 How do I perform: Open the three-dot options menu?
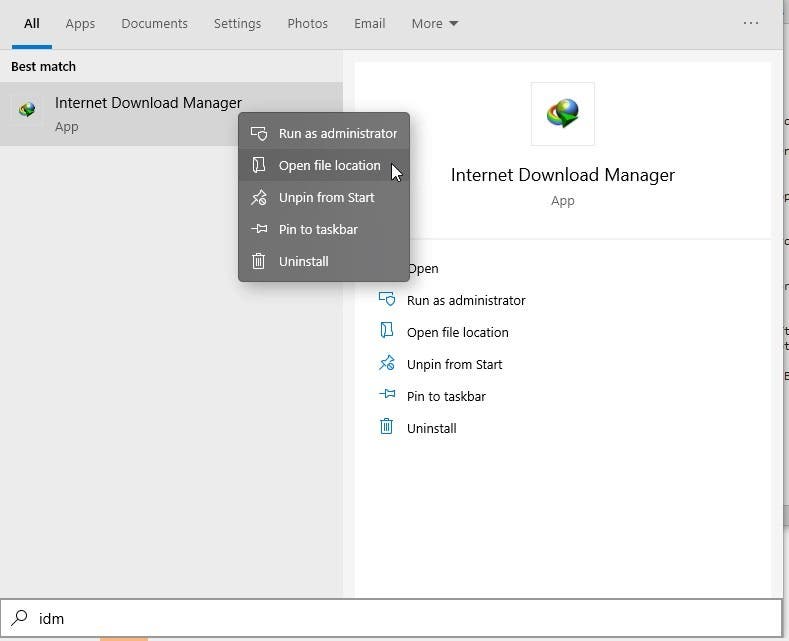[751, 23]
